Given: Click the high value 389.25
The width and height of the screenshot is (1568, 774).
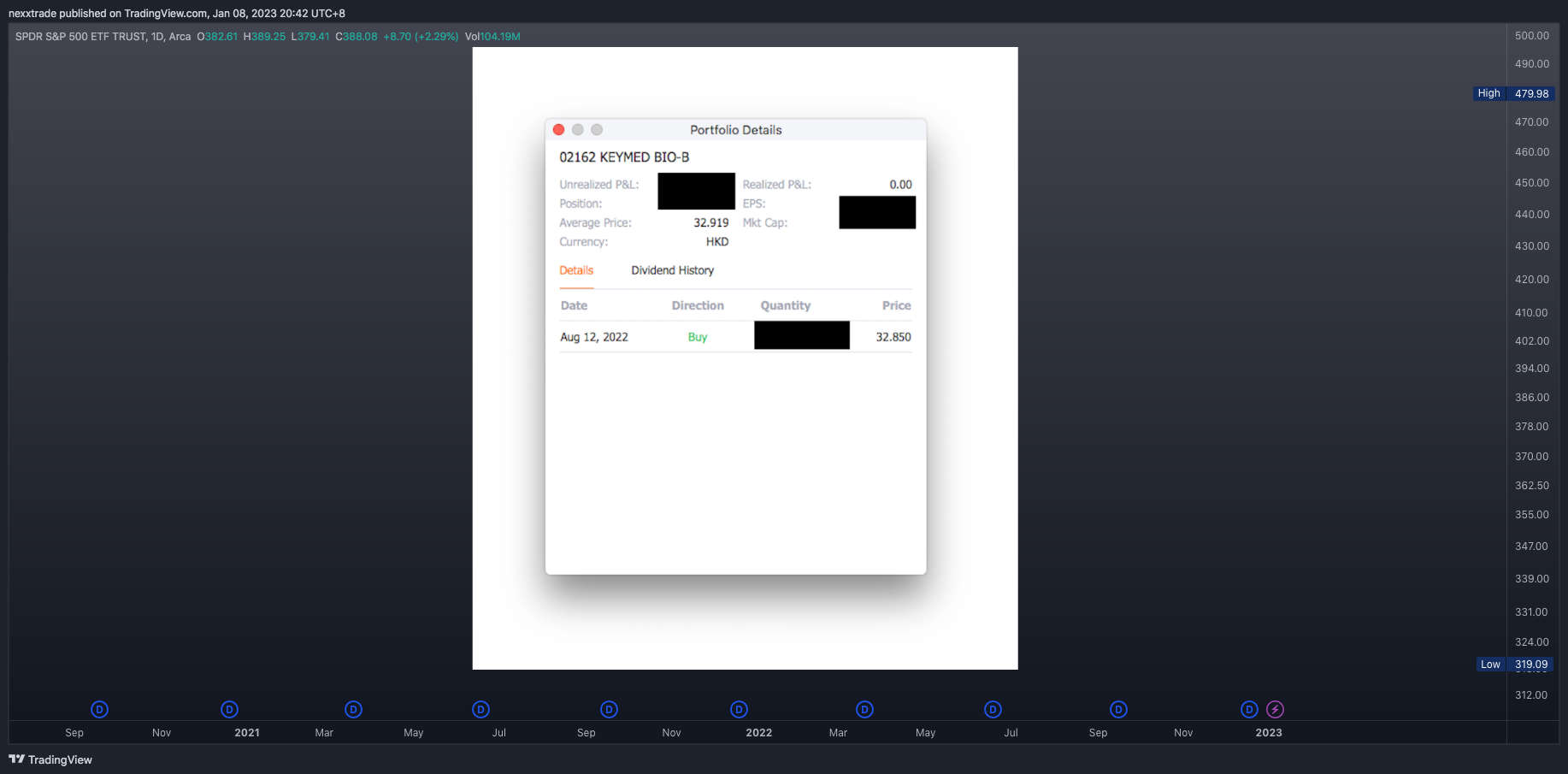Looking at the screenshot, I should (268, 37).
